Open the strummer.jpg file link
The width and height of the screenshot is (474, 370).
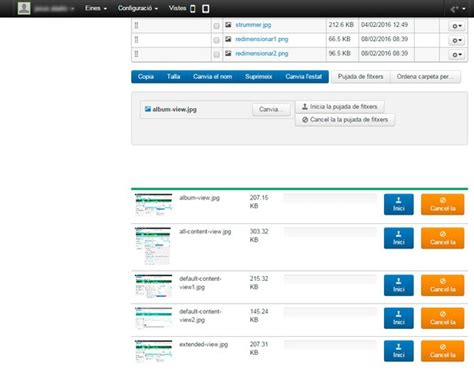[253, 25]
